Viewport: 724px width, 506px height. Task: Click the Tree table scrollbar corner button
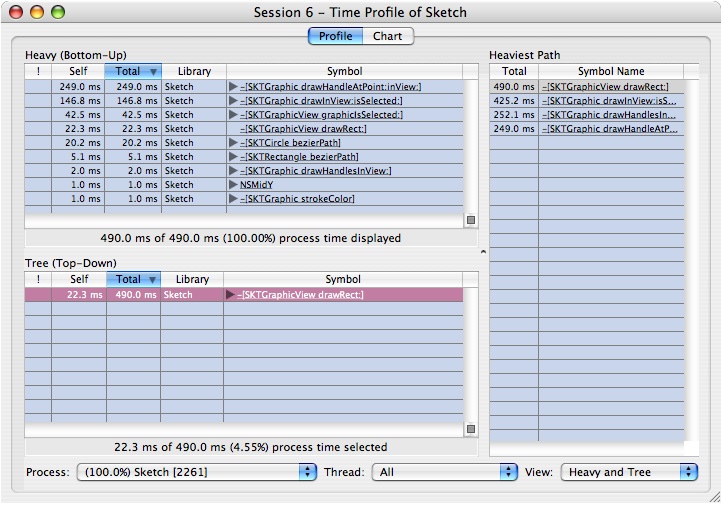click(x=471, y=429)
